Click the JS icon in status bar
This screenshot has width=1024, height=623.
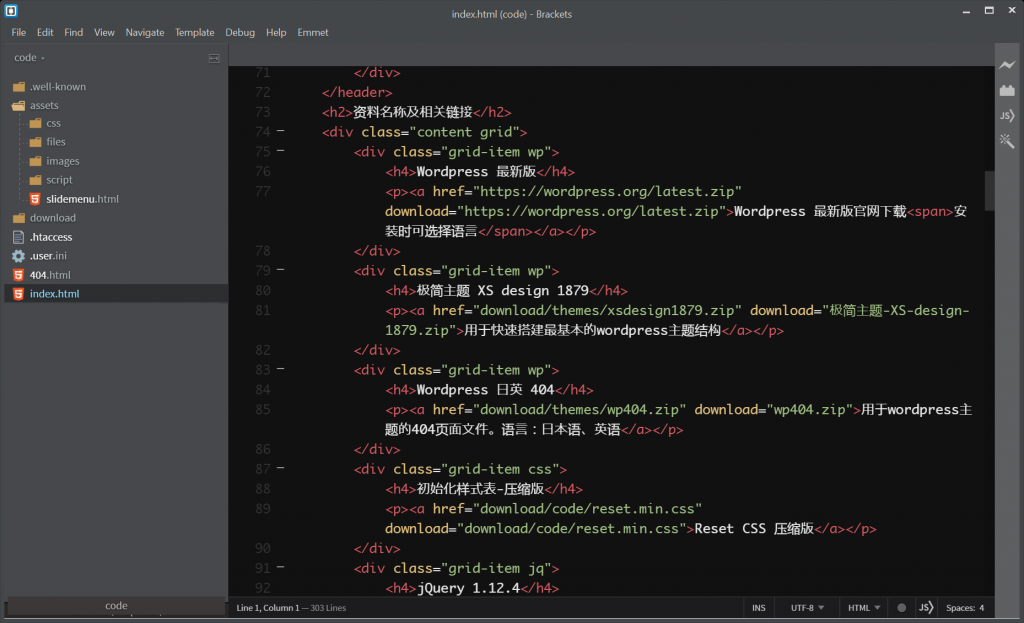(x=926, y=607)
